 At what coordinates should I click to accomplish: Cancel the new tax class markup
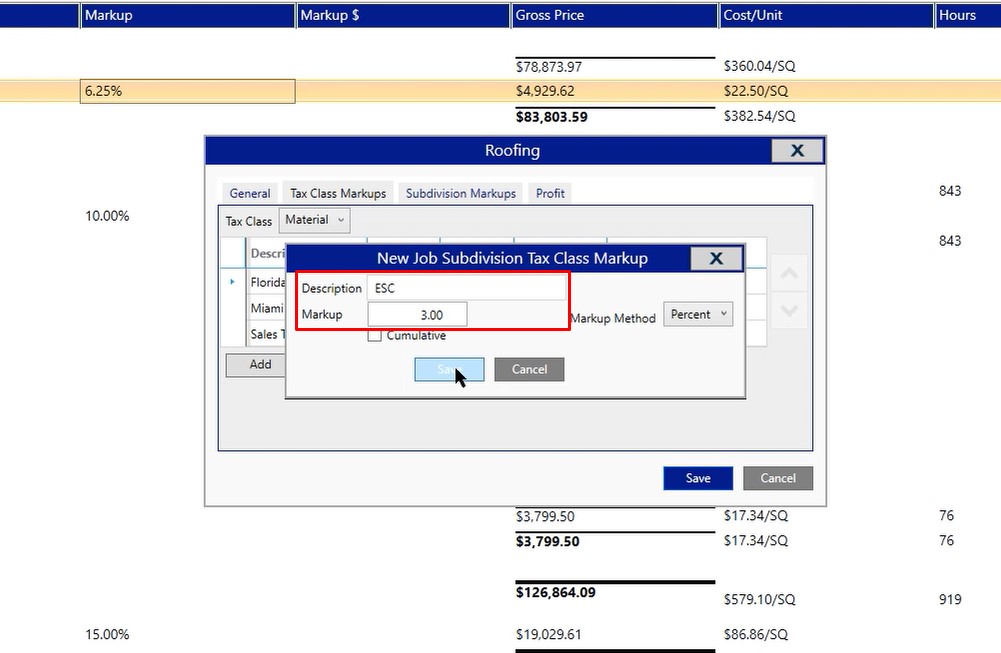tap(529, 369)
